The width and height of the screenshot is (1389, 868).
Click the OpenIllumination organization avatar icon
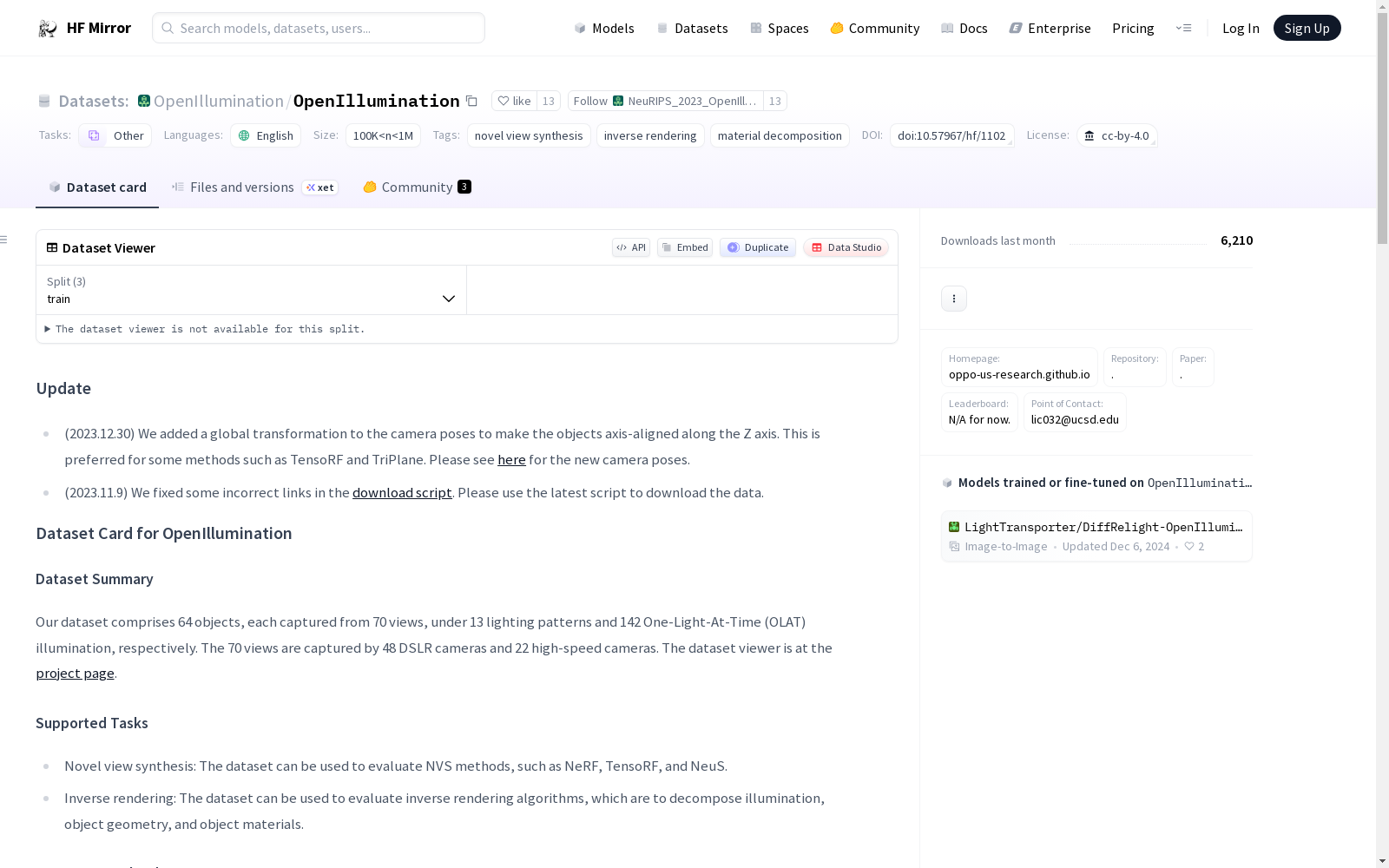click(x=144, y=101)
